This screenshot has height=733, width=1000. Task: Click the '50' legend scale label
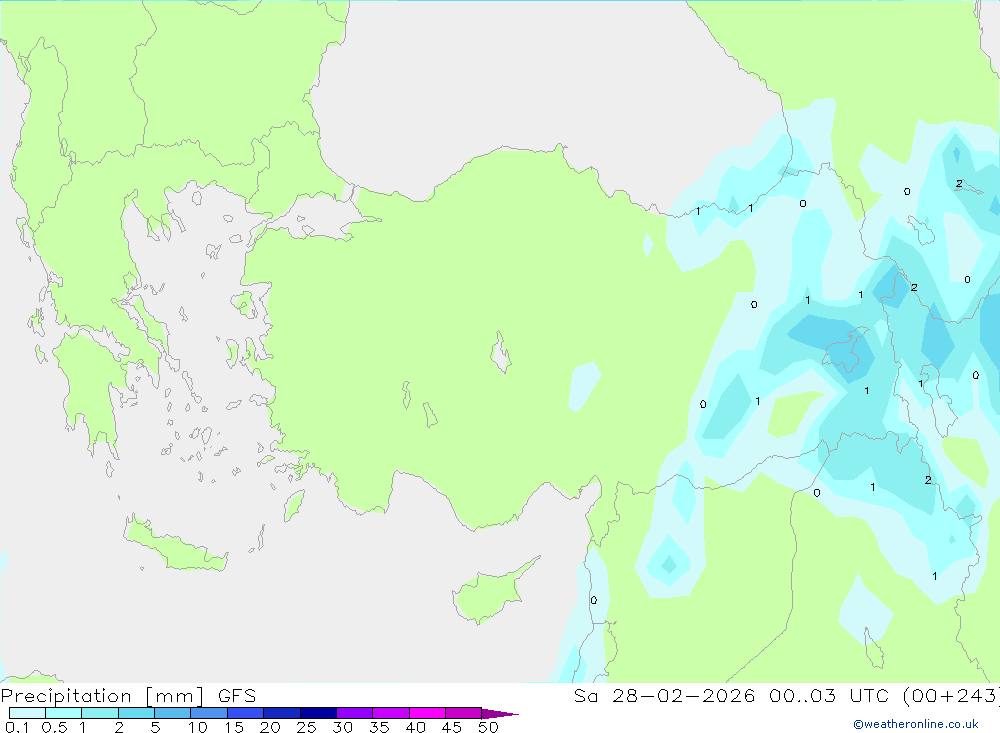click(x=488, y=727)
